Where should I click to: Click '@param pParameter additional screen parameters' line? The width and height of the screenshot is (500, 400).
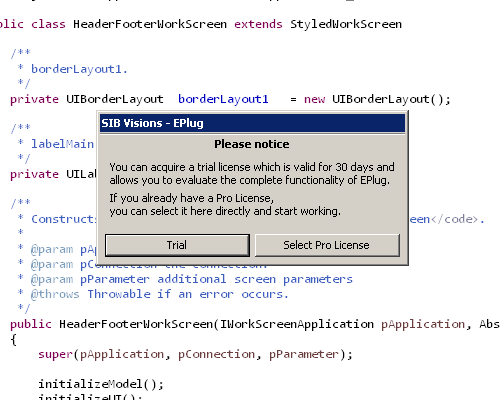(191, 279)
